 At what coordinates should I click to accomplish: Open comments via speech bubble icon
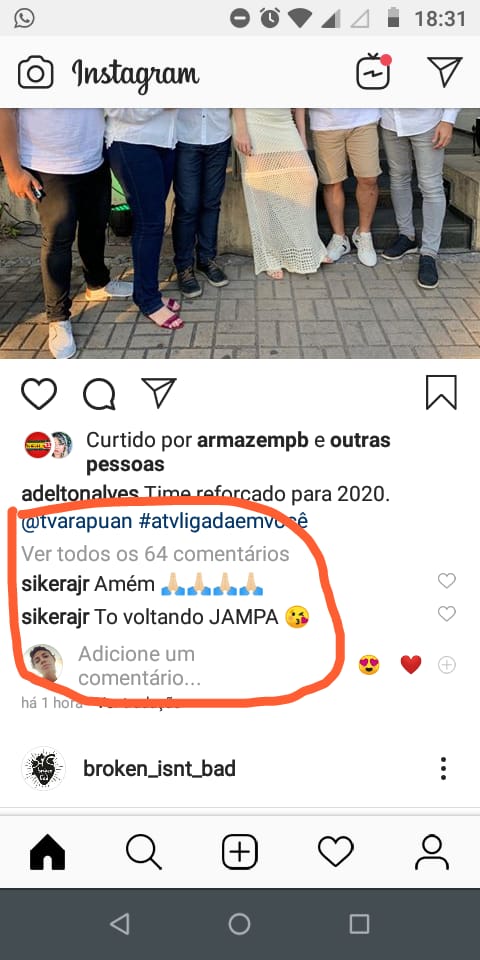pos(99,394)
